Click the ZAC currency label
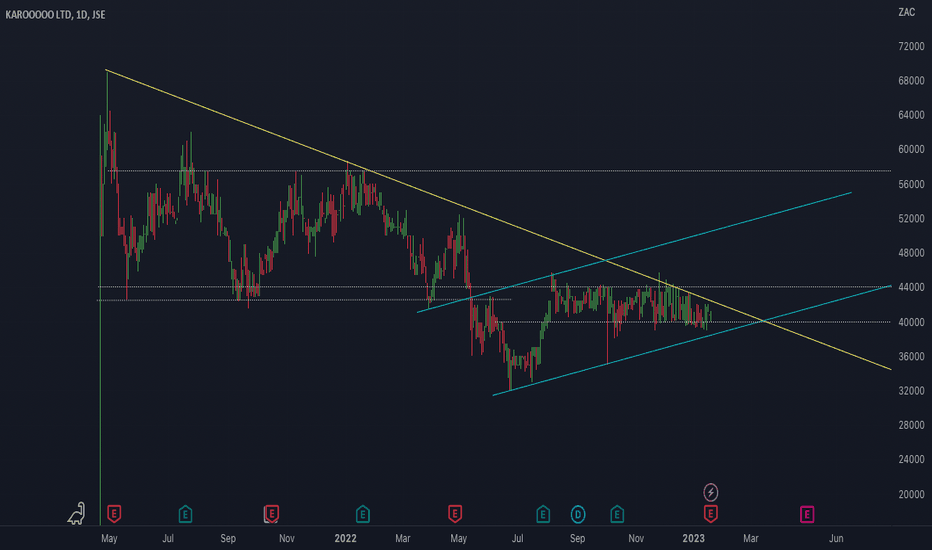The height and width of the screenshot is (550, 932). point(906,12)
